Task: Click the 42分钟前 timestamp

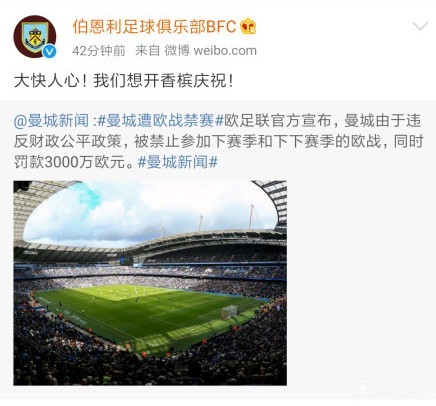Action: tap(99, 51)
